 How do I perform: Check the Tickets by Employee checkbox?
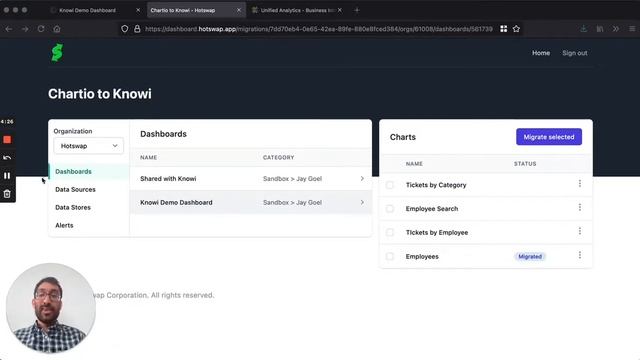click(x=390, y=233)
